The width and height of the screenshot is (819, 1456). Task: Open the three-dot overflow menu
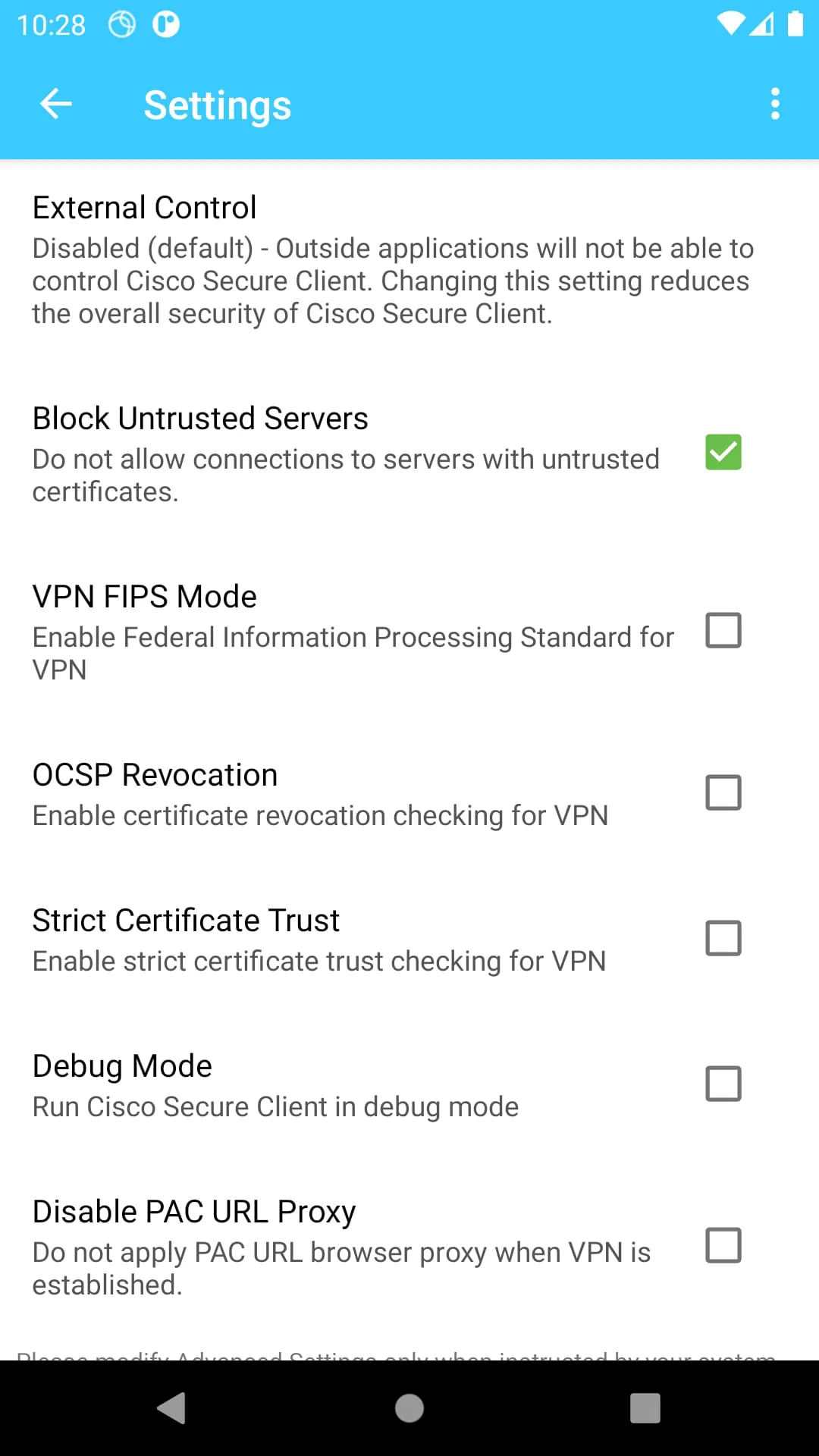click(x=775, y=104)
